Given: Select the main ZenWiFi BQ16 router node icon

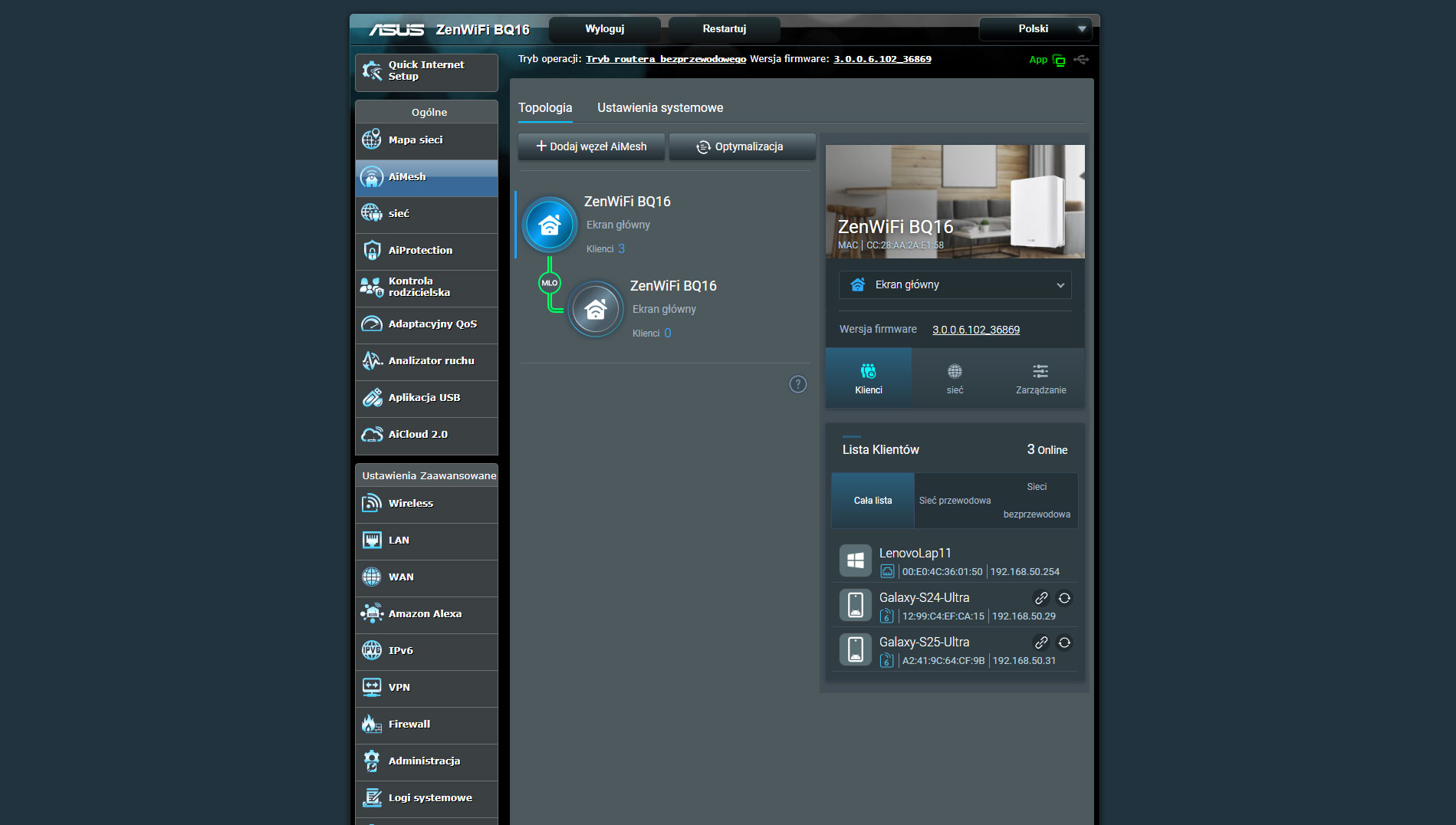Looking at the screenshot, I should (x=550, y=225).
